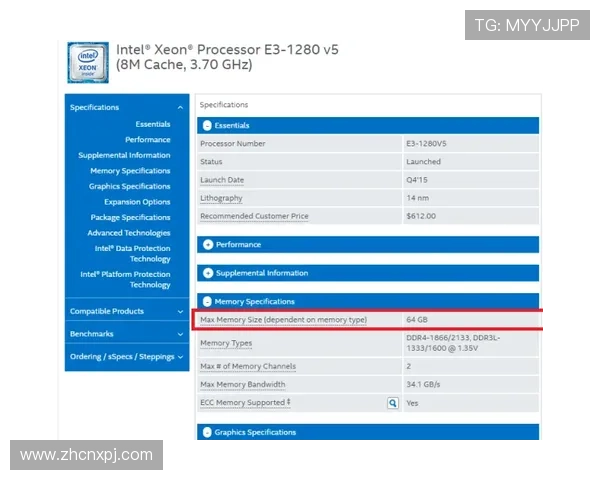
Task: Open the Essentials sidebar link
Action: coord(153,124)
